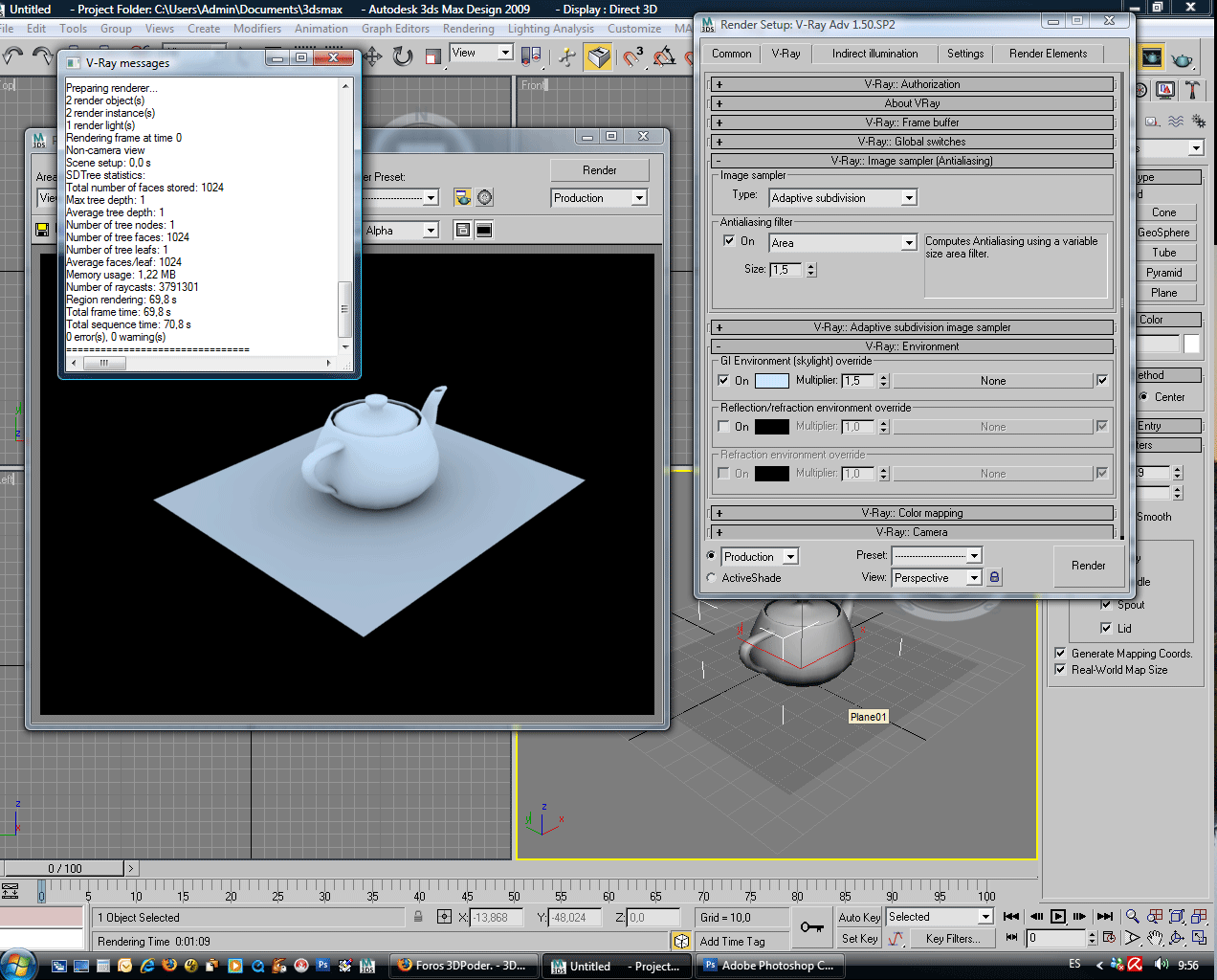Click Save Image icon in rendered frame window
The height and width of the screenshot is (980, 1217).
pos(42,230)
